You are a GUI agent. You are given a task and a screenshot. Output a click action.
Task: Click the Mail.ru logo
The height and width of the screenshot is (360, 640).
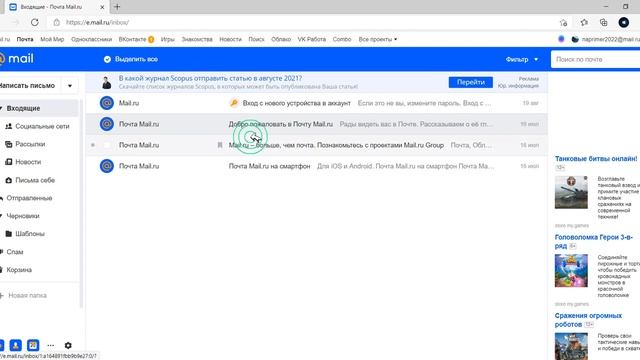17,59
